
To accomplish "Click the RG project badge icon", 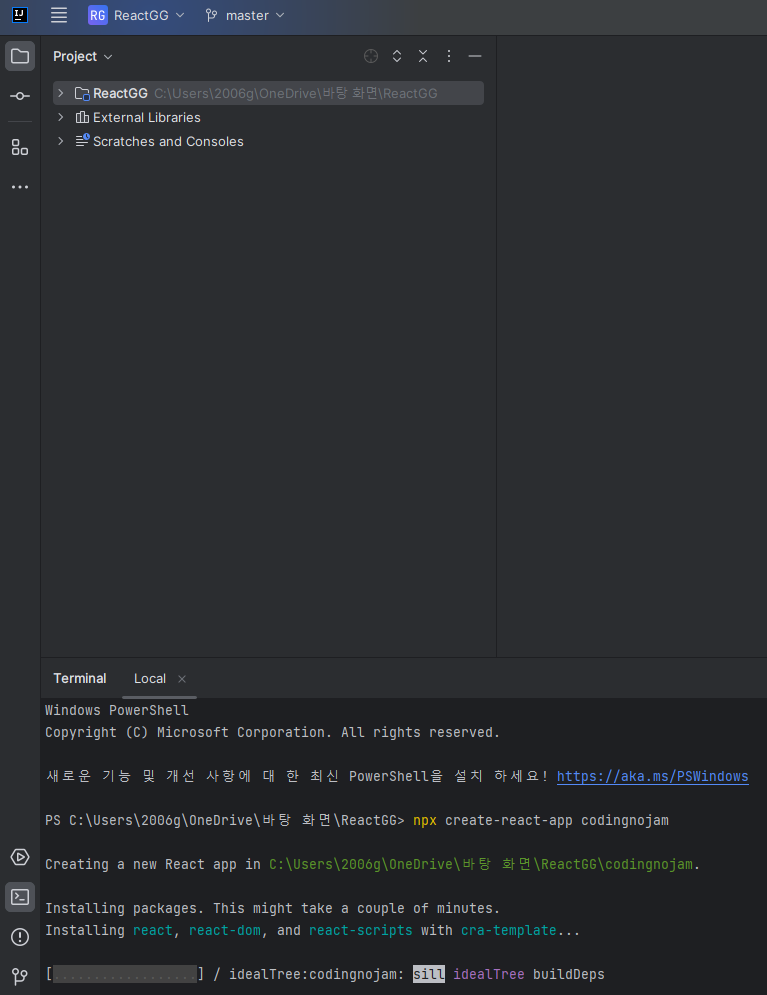I will tap(98, 15).
